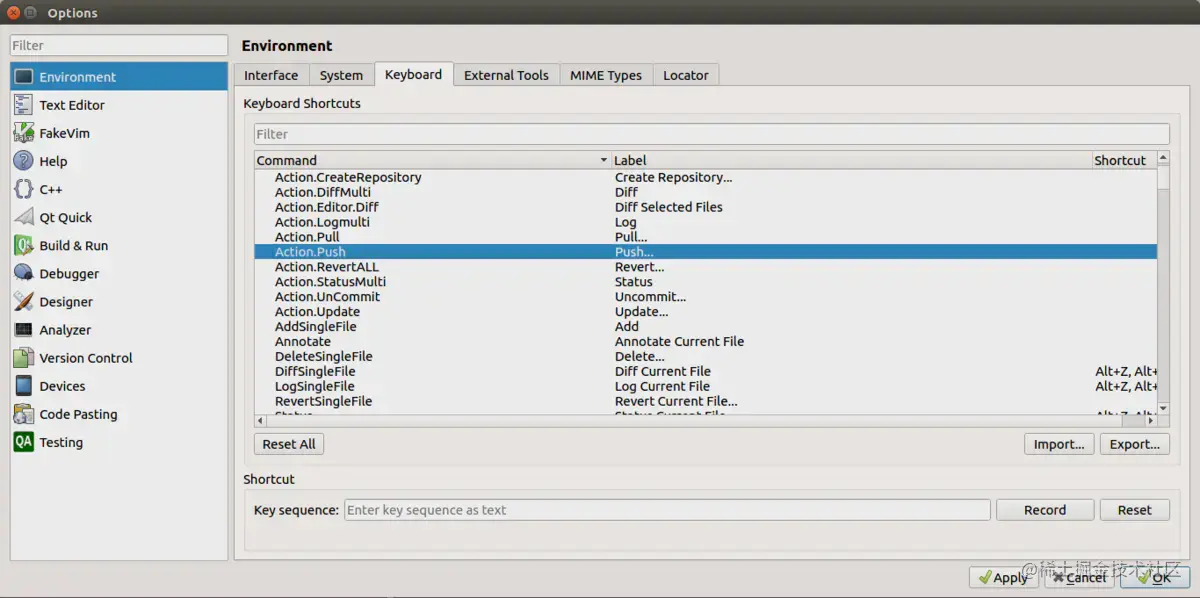Open the MIME Types tab

[606, 75]
